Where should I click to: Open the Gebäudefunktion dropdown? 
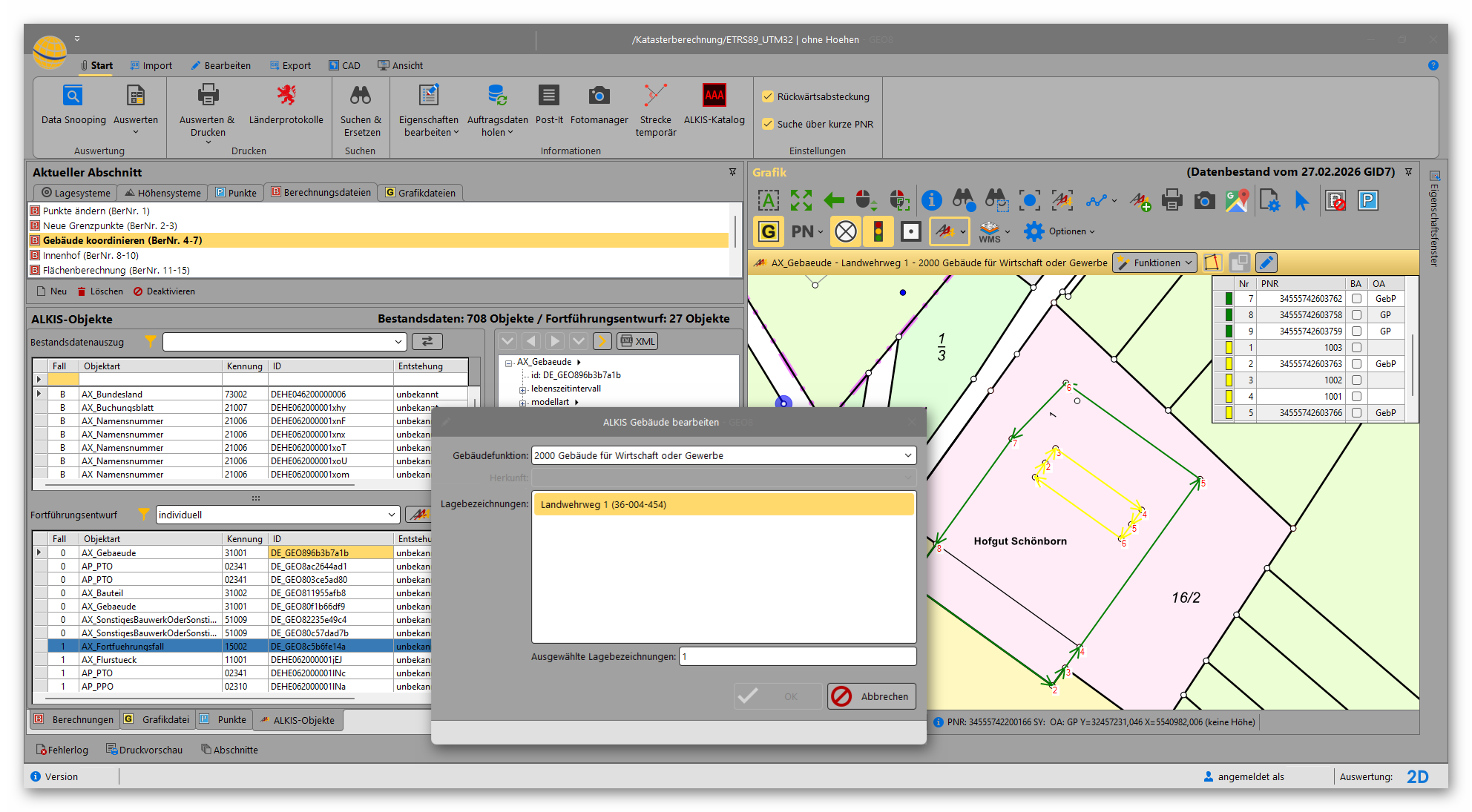coord(907,455)
